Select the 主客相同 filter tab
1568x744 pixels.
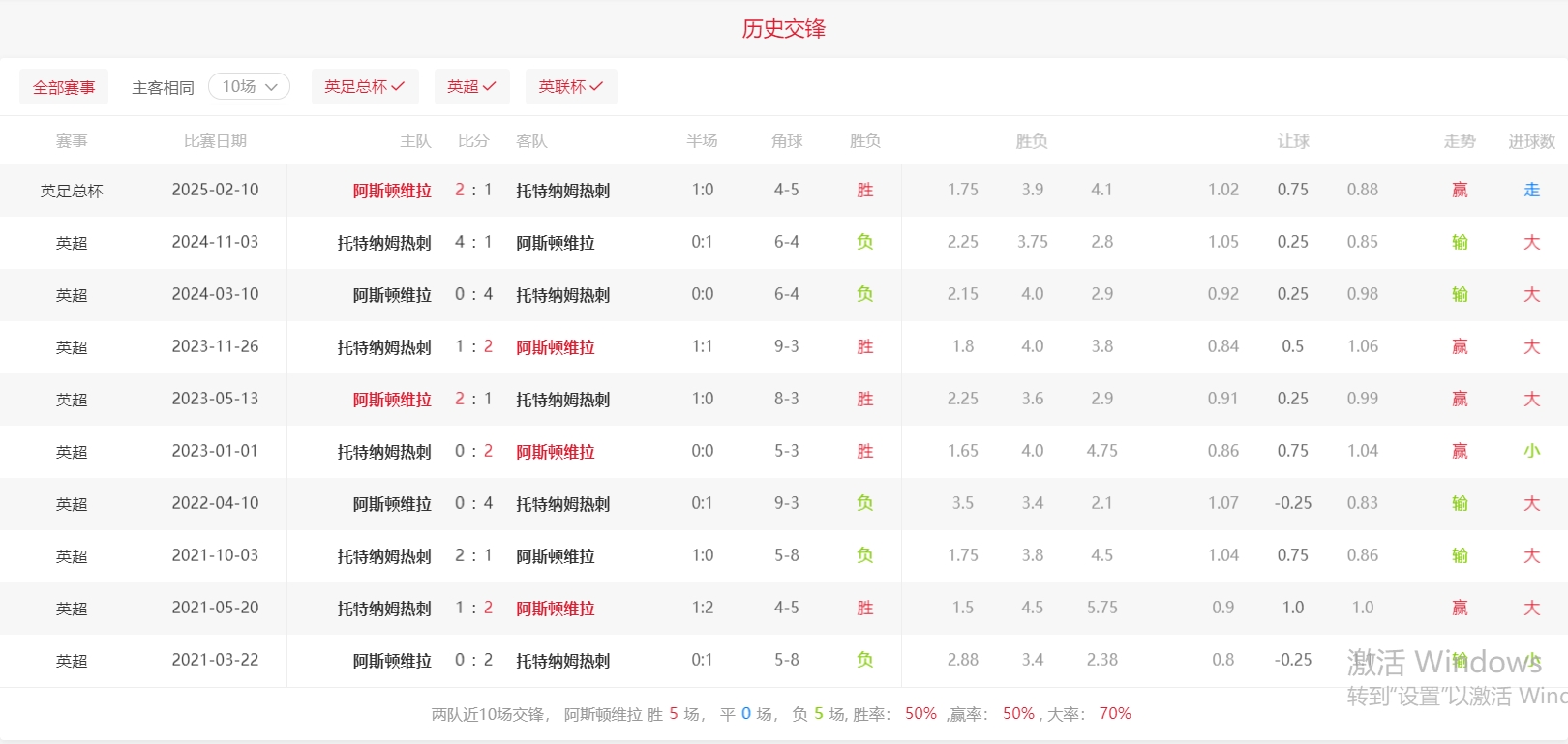pos(163,88)
